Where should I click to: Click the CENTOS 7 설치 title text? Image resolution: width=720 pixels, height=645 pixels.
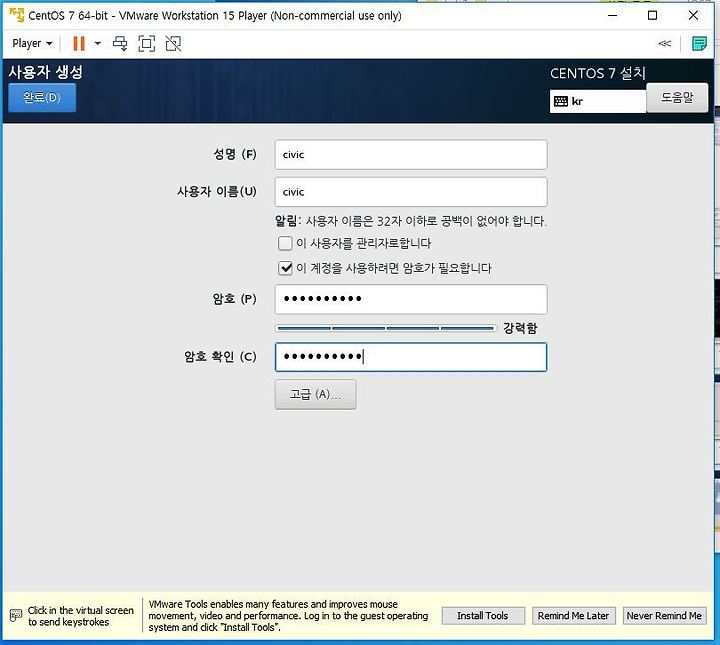click(x=598, y=73)
